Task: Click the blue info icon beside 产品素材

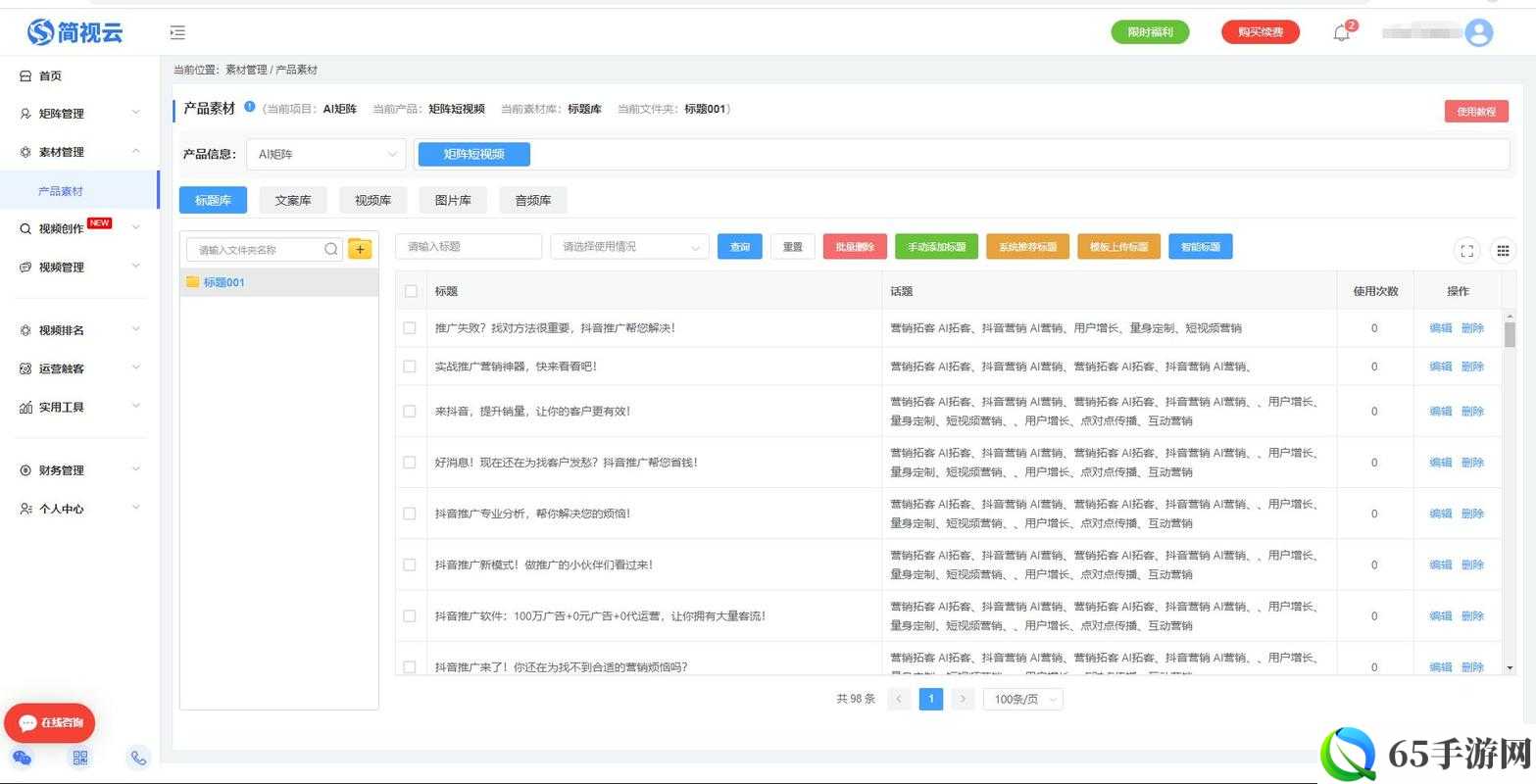Action: (x=250, y=107)
